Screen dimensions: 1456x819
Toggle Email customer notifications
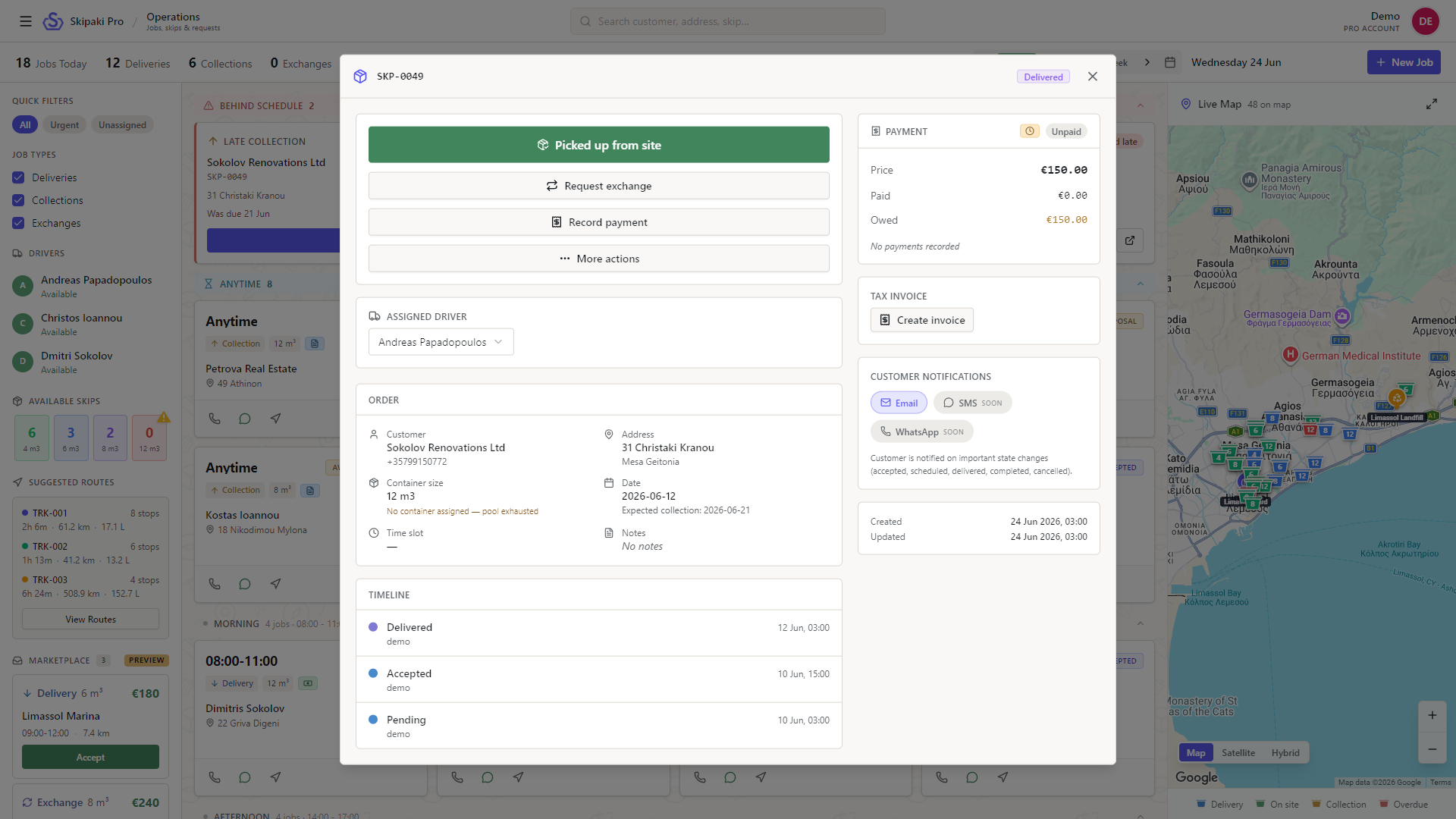coord(899,403)
